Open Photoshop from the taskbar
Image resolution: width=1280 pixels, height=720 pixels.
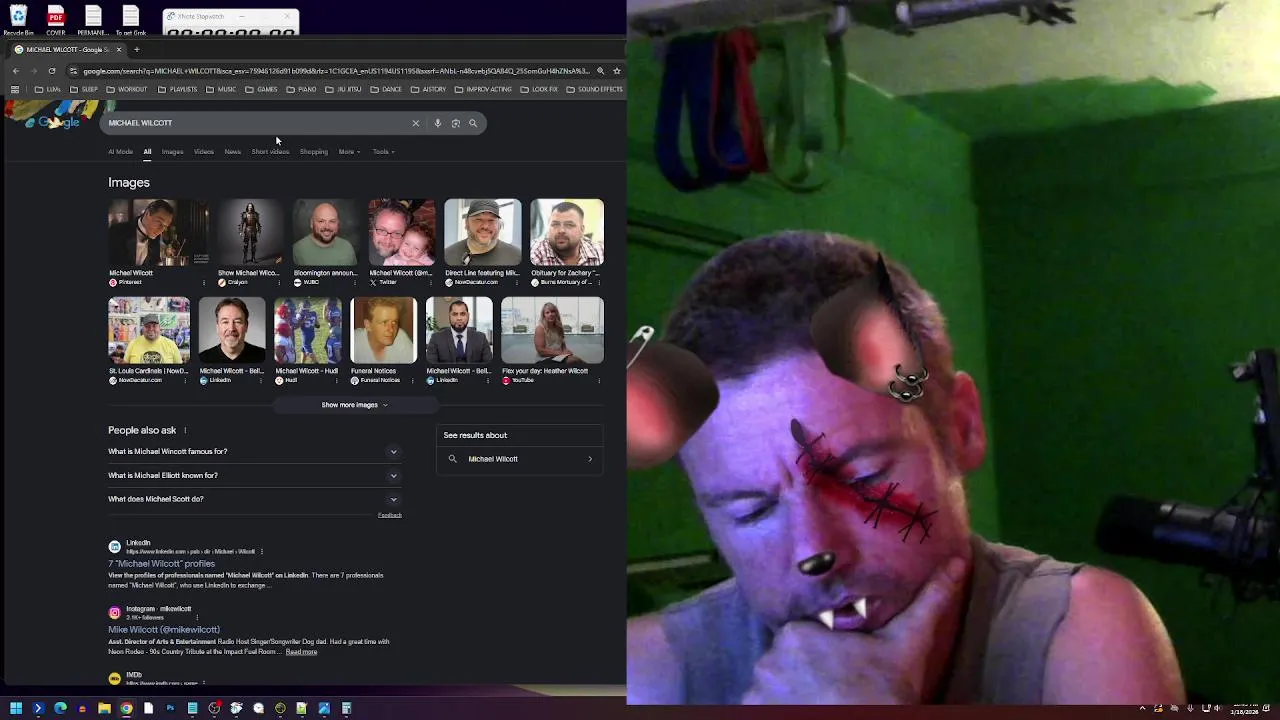coord(170,708)
